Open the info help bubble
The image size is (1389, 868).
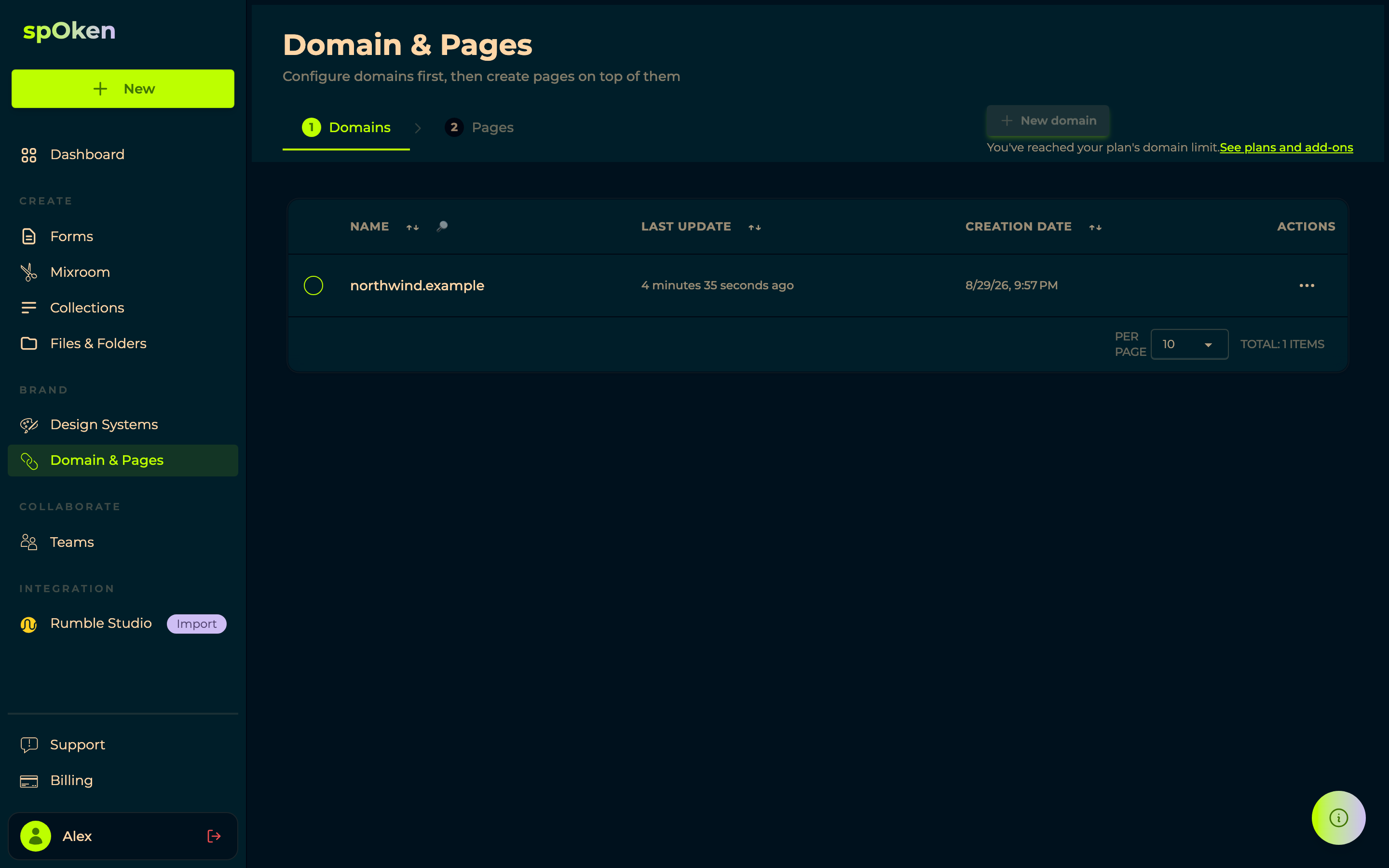pos(1338,817)
